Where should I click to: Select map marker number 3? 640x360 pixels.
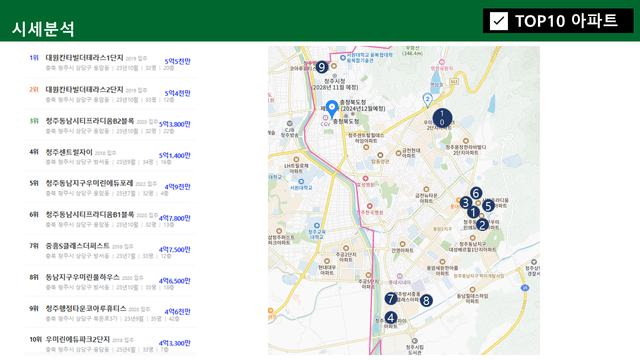coord(466,202)
